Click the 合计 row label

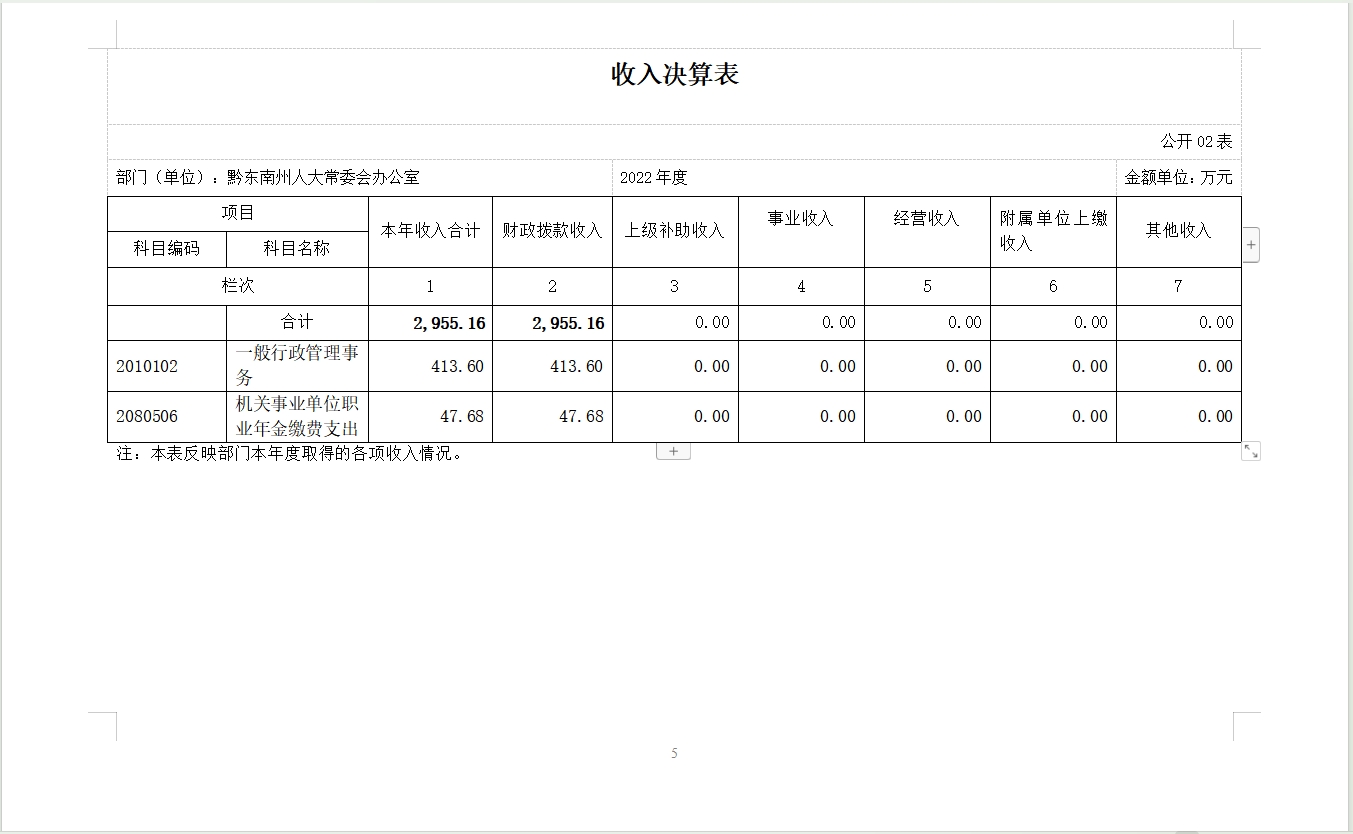pos(297,321)
